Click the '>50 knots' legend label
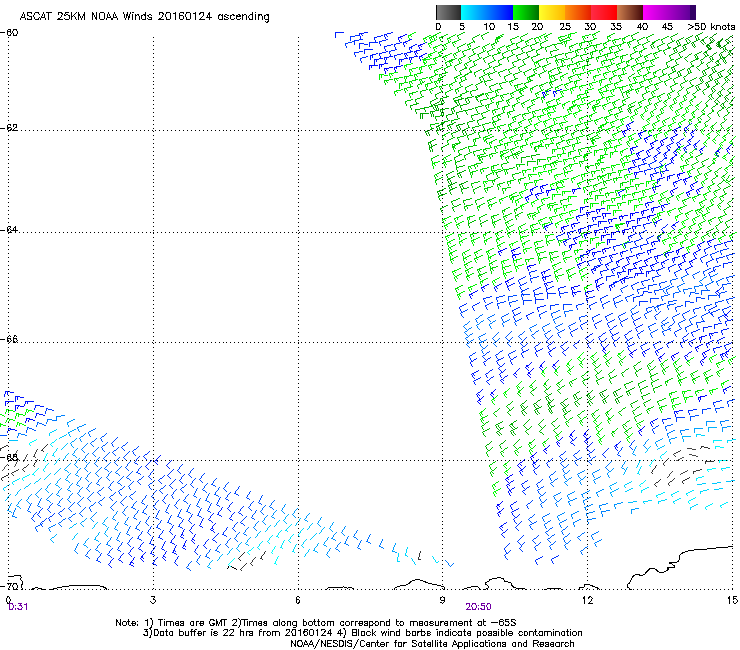This screenshot has width=740, height=650. click(x=712, y=27)
